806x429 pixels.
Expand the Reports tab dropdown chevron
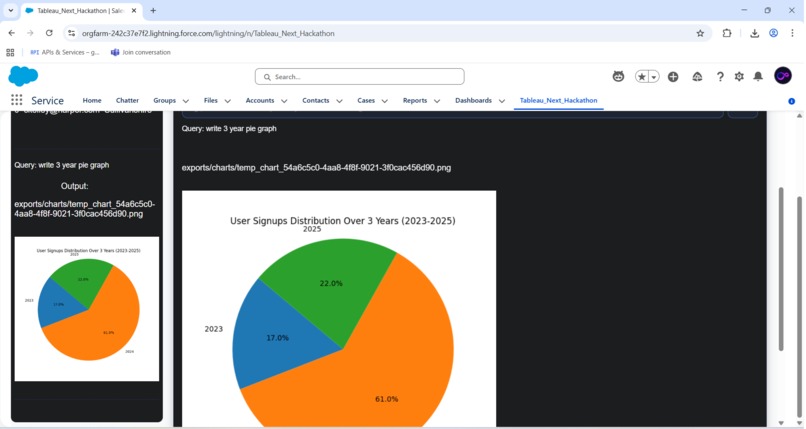pyautogui.click(x=437, y=101)
